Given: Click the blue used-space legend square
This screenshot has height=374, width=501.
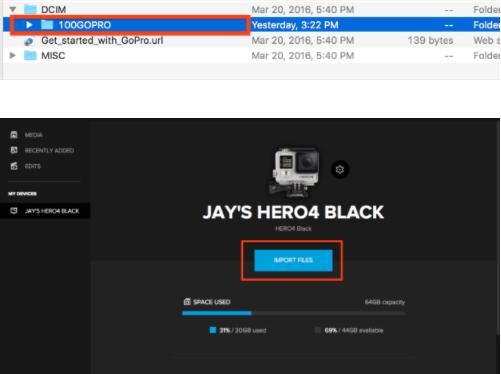Looking at the screenshot, I should [x=213, y=330].
